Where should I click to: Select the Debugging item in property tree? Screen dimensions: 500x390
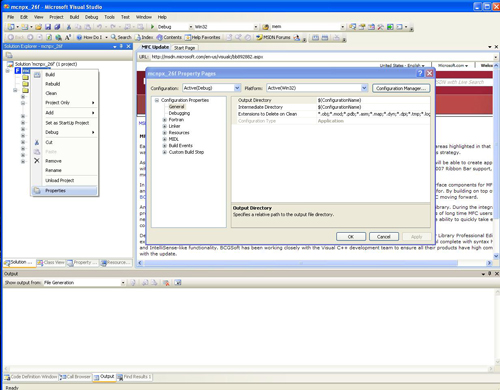pos(179,113)
